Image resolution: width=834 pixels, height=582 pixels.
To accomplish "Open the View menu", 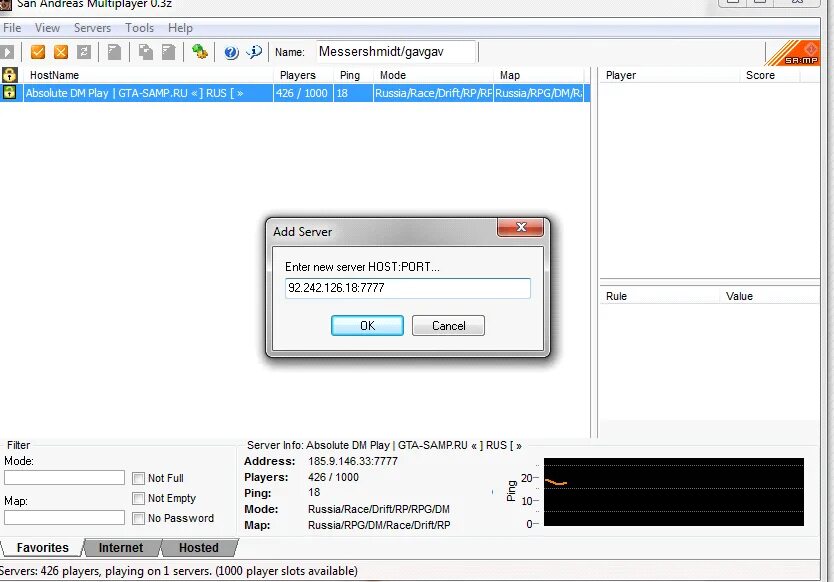I will [47, 28].
